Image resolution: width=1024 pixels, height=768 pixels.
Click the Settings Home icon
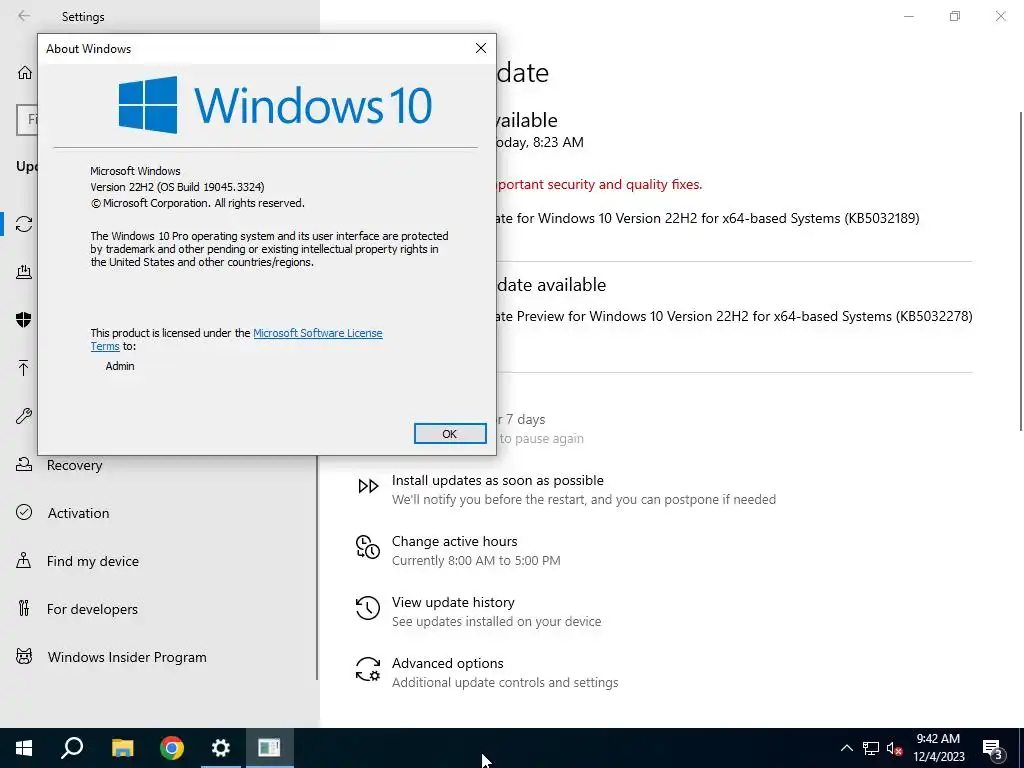tap(25, 72)
